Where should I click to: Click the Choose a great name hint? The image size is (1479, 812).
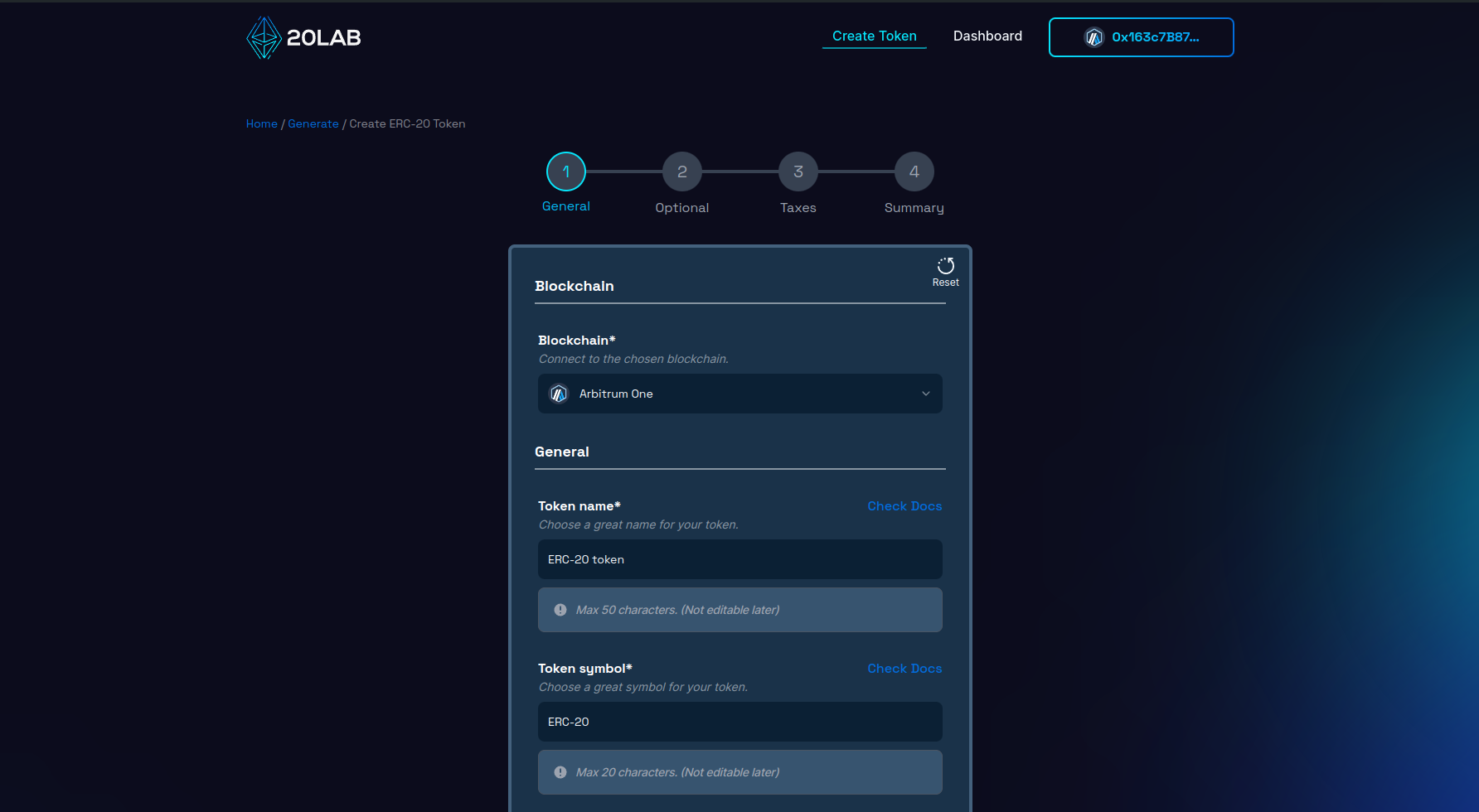(638, 524)
